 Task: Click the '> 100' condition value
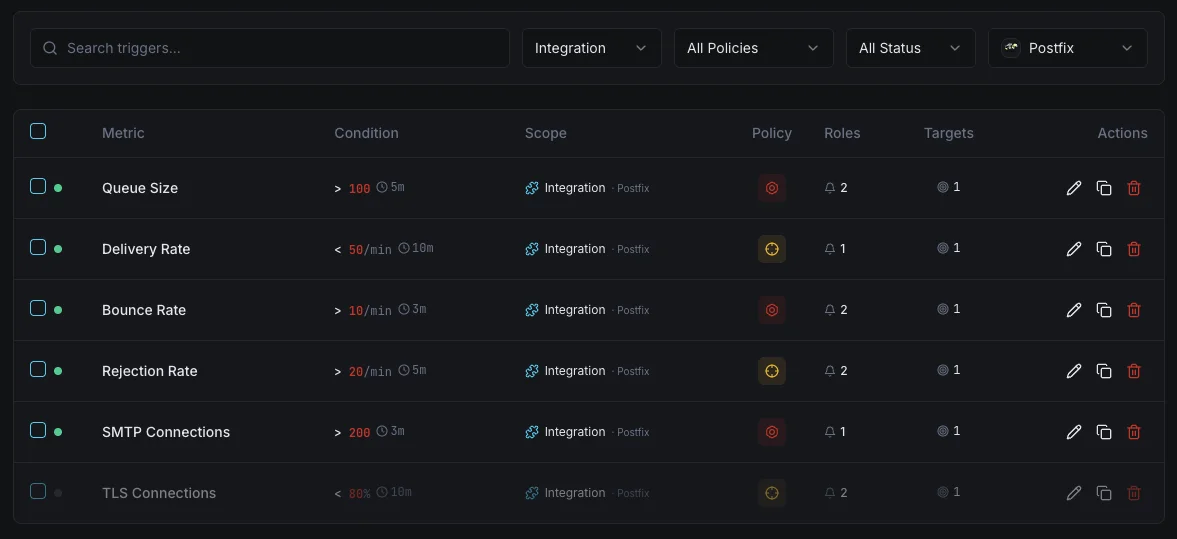pyautogui.click(x=353, y=188)
